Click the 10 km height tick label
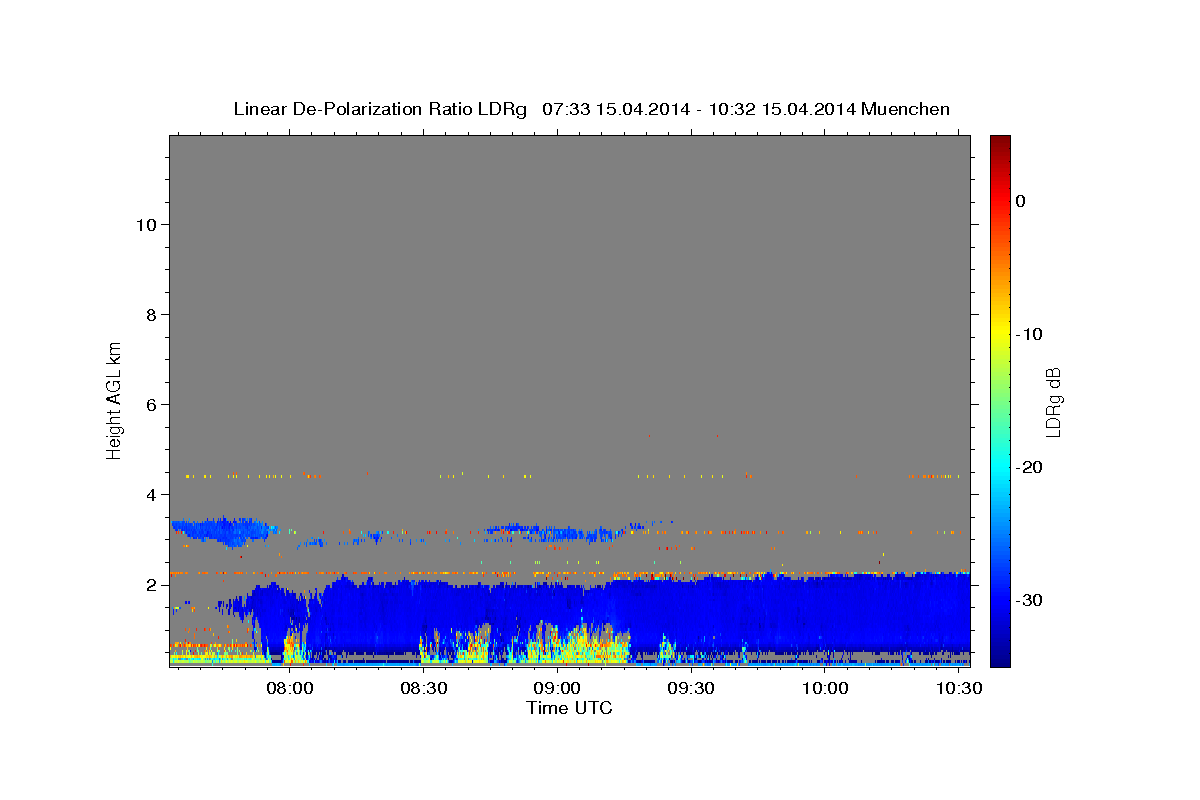Image resolution: width=1200 pixels, height=800 pixels. tap(145, 225)
